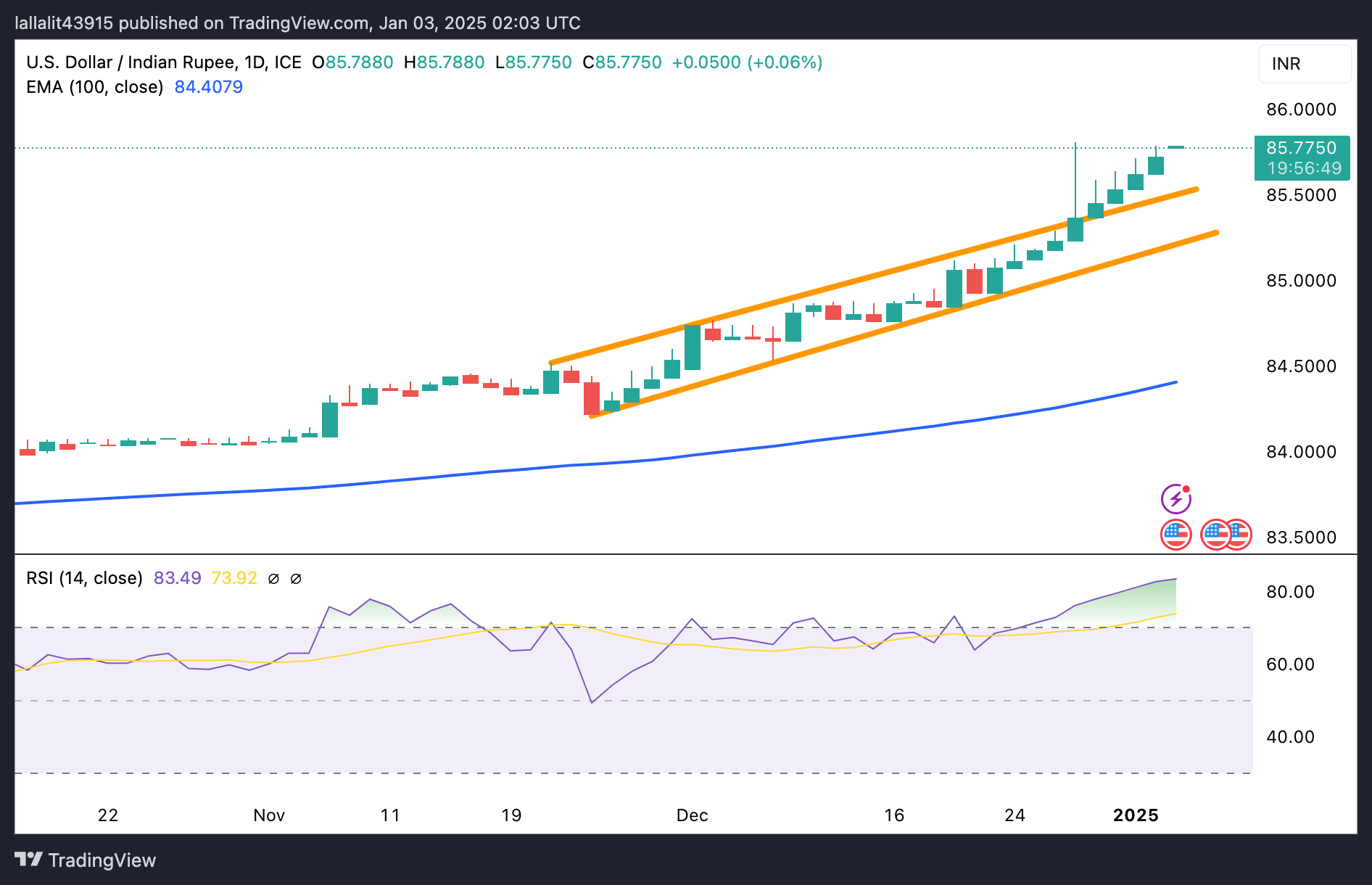Click the 86.0000 price axis label
Viewport: 1372px width, 885px height.
tap(1301, 110)
